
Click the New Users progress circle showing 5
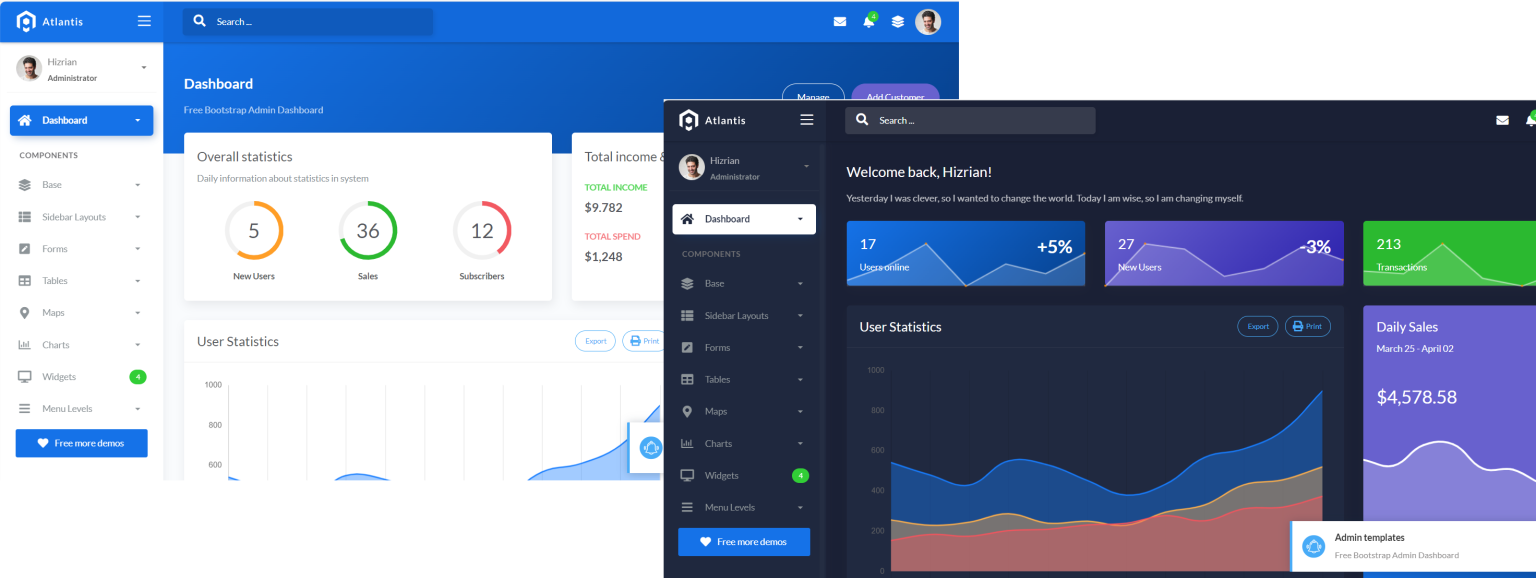[x=254, y=230]
